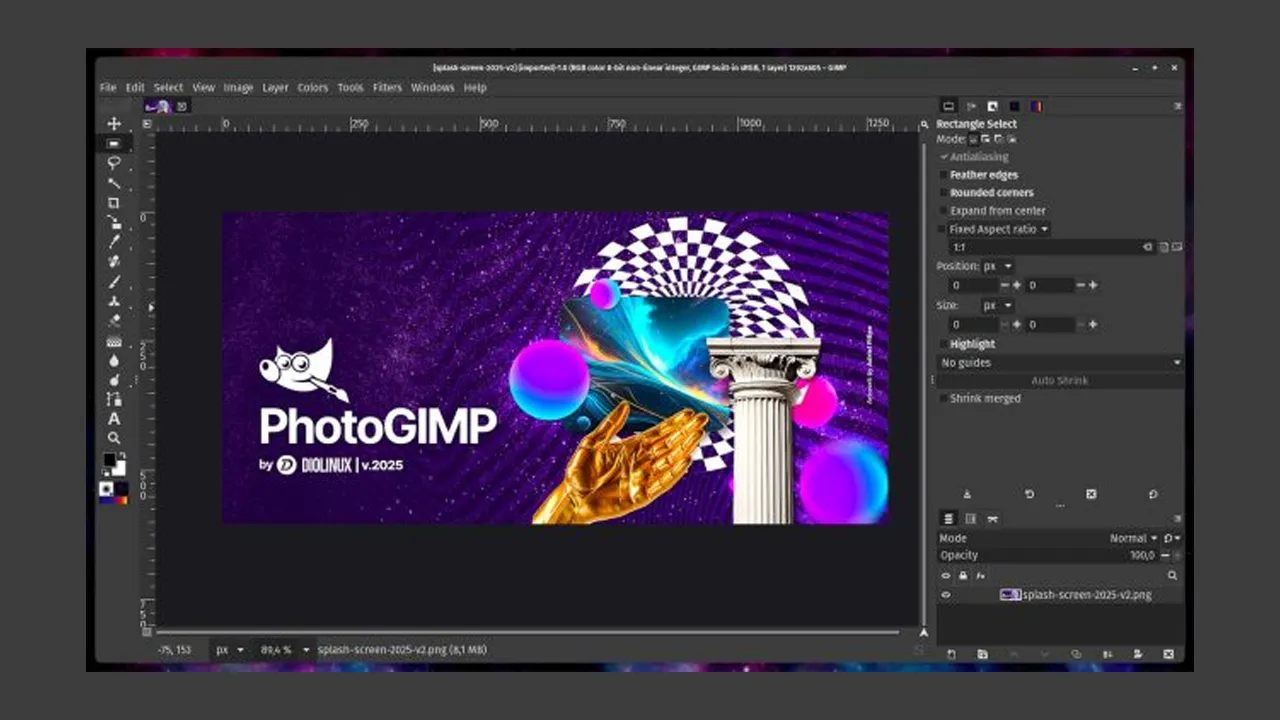Screen dimensions: 1280x720
Task: Click the splash-screen-2025-v2.png layer name
Action: [1086, 595]
